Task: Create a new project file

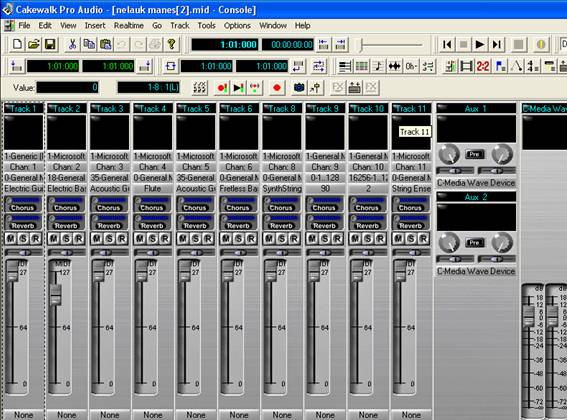Action: (x=17, y=44)
